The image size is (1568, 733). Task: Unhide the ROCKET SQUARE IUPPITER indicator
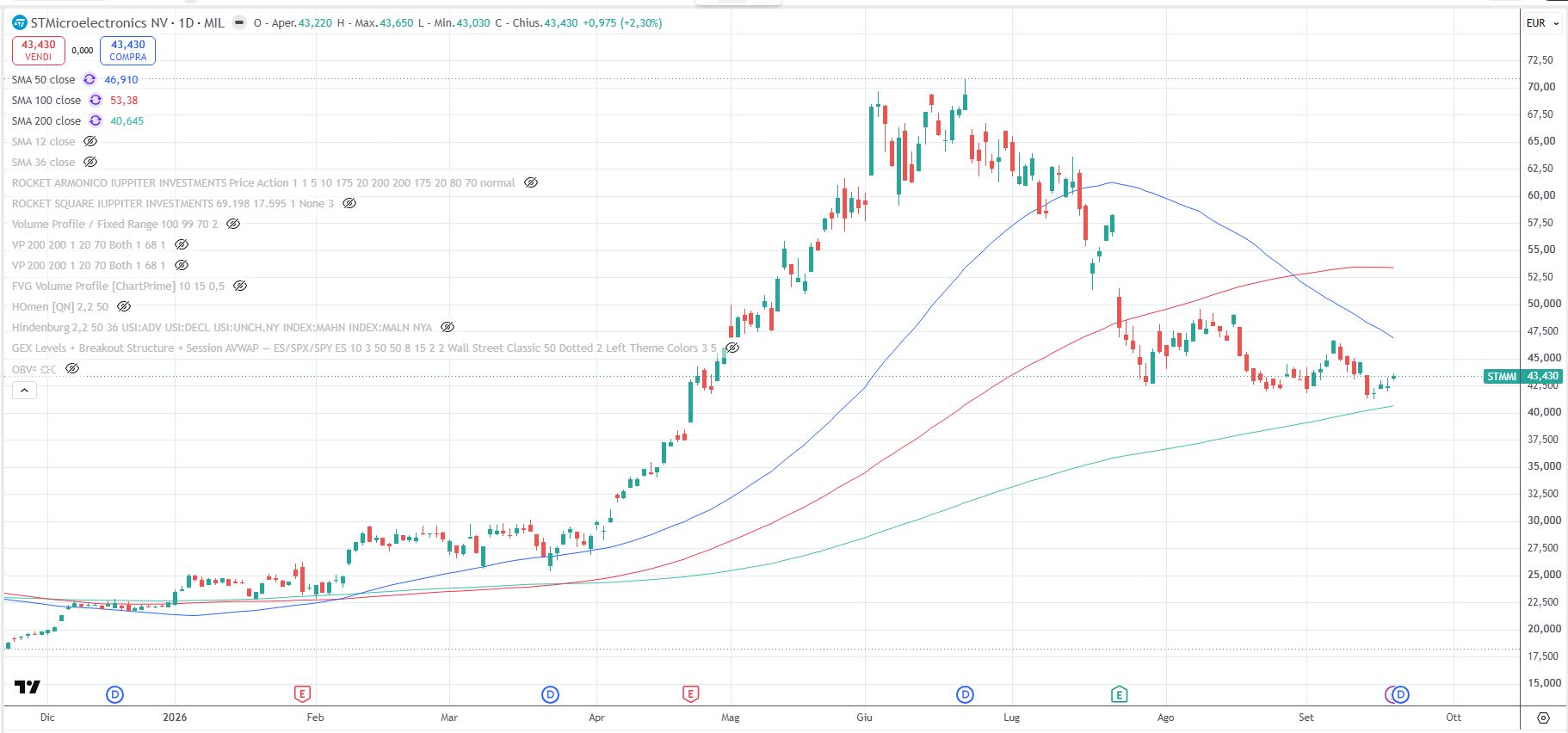pos(349,203)
